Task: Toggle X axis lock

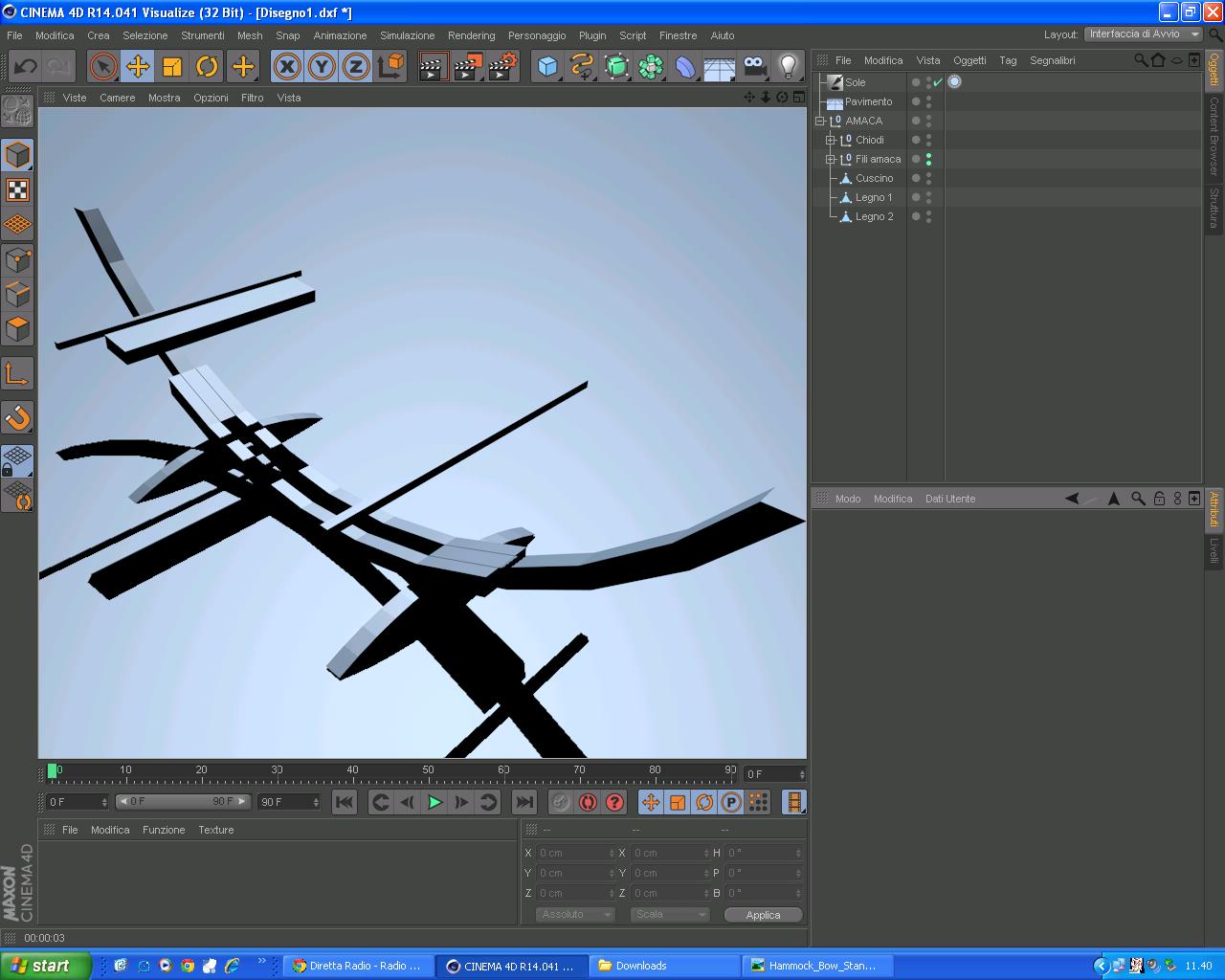Action: pos(287,66)
